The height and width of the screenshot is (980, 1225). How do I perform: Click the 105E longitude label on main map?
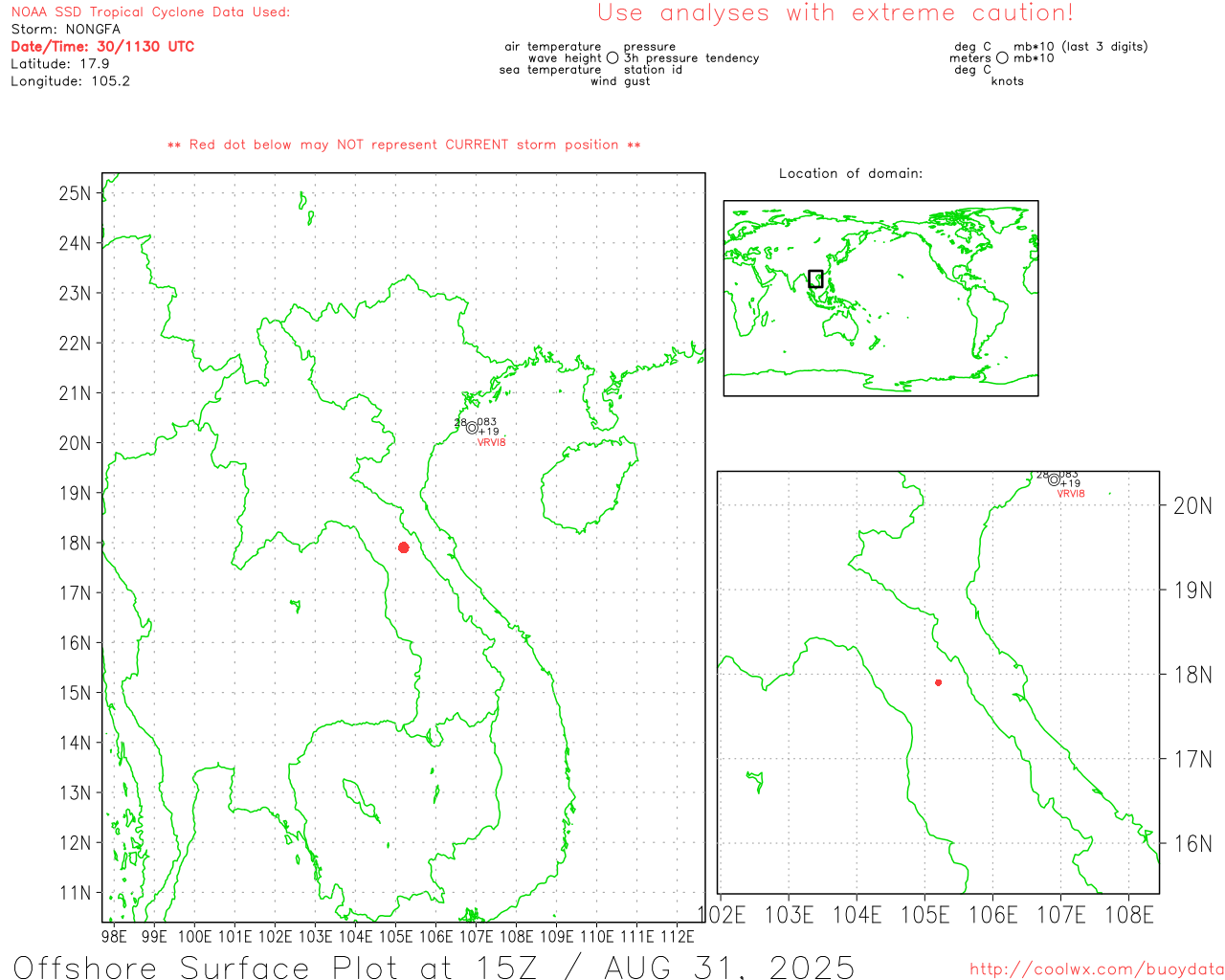[395, 936]
